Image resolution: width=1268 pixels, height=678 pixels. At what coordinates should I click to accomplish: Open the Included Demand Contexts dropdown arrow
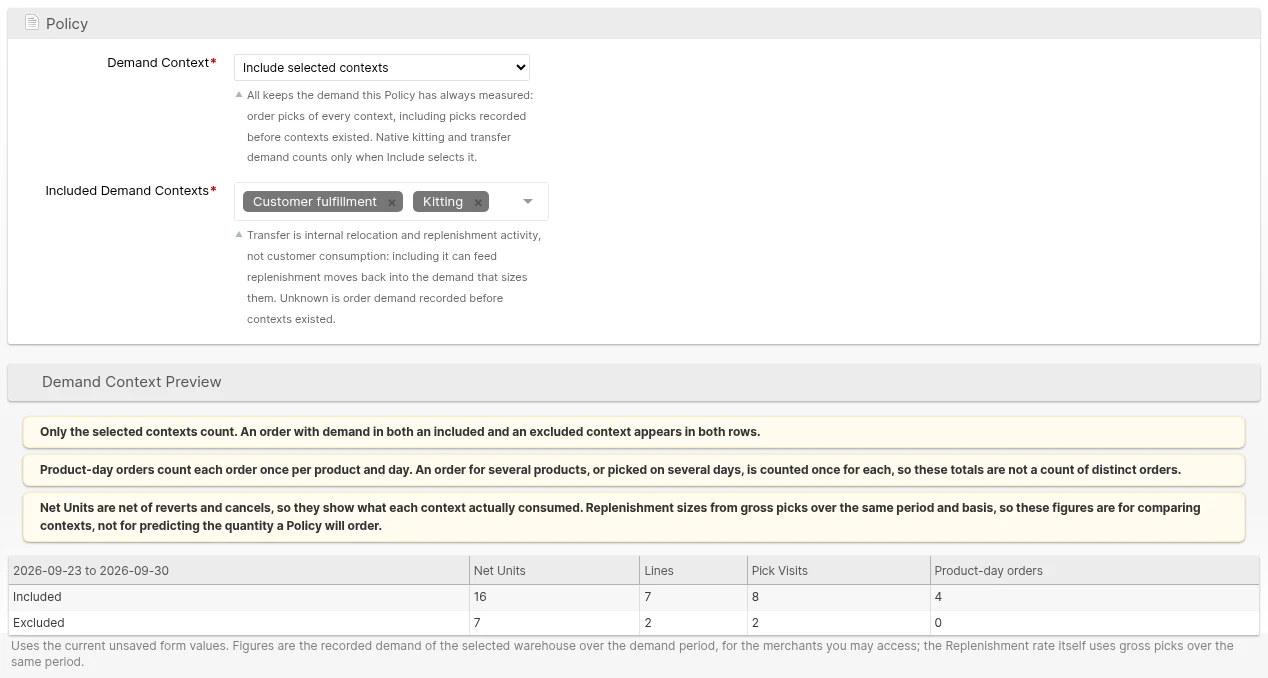tap(528, 202)
